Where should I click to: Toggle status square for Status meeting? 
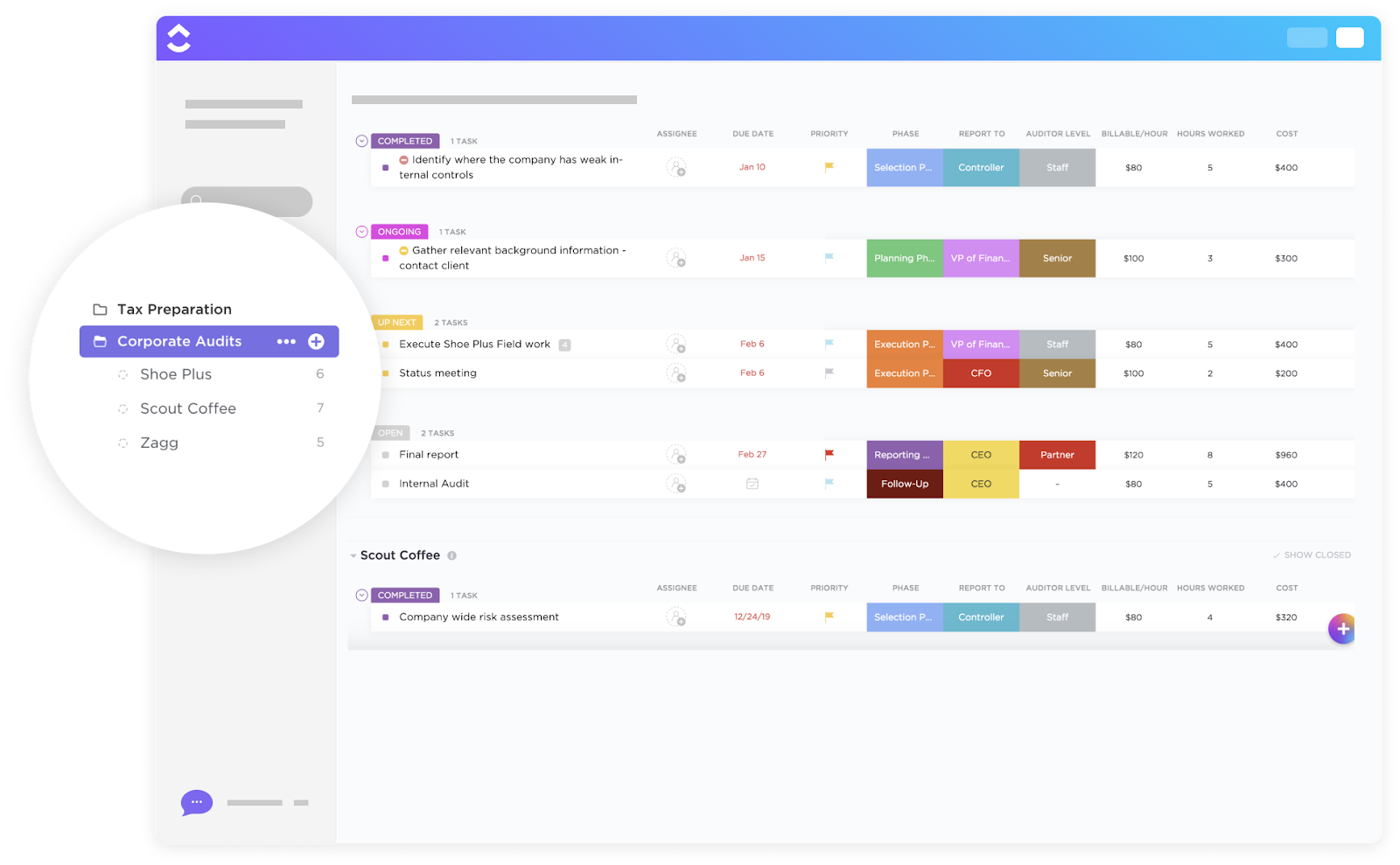click(386, 373)
